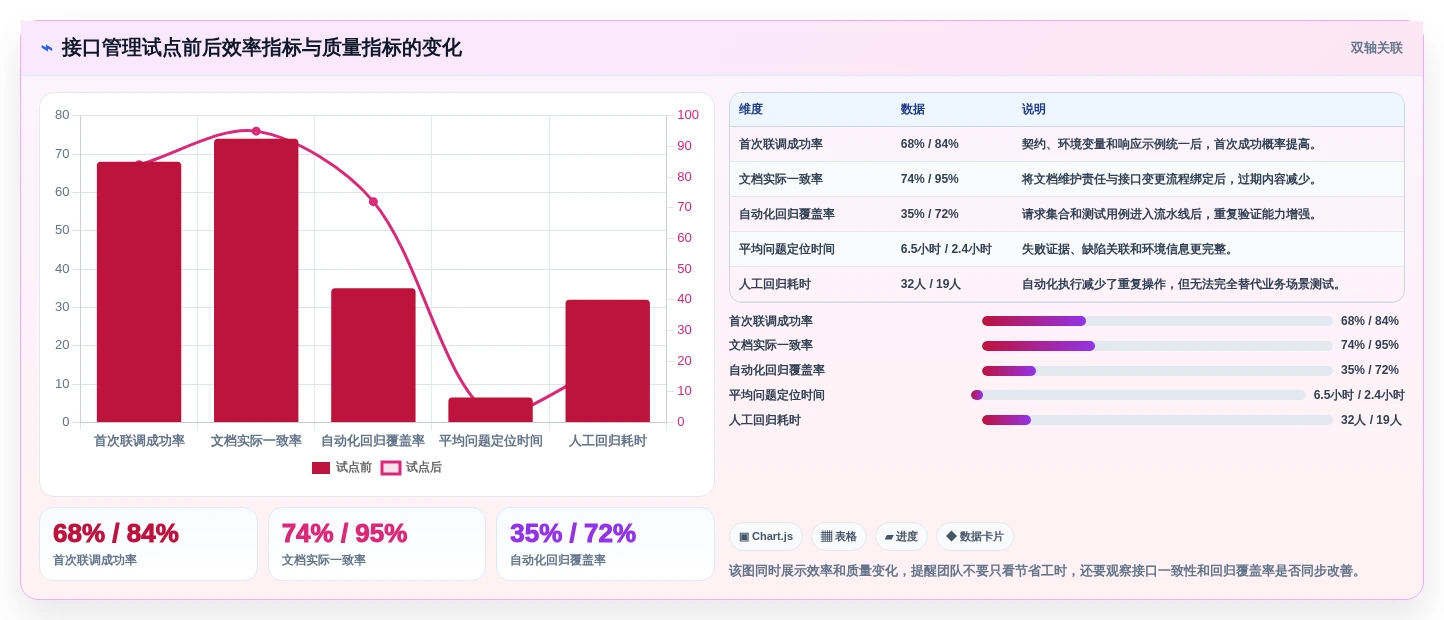Click the 文档实际一致率 progress bar
1444x620 pixels.
1157,346
